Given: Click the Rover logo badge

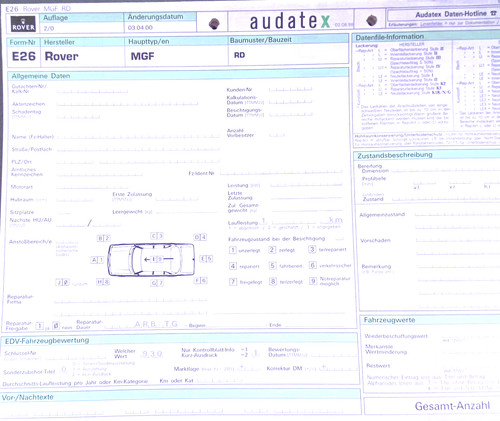Looking at the screenshot, I should (23, 24).
